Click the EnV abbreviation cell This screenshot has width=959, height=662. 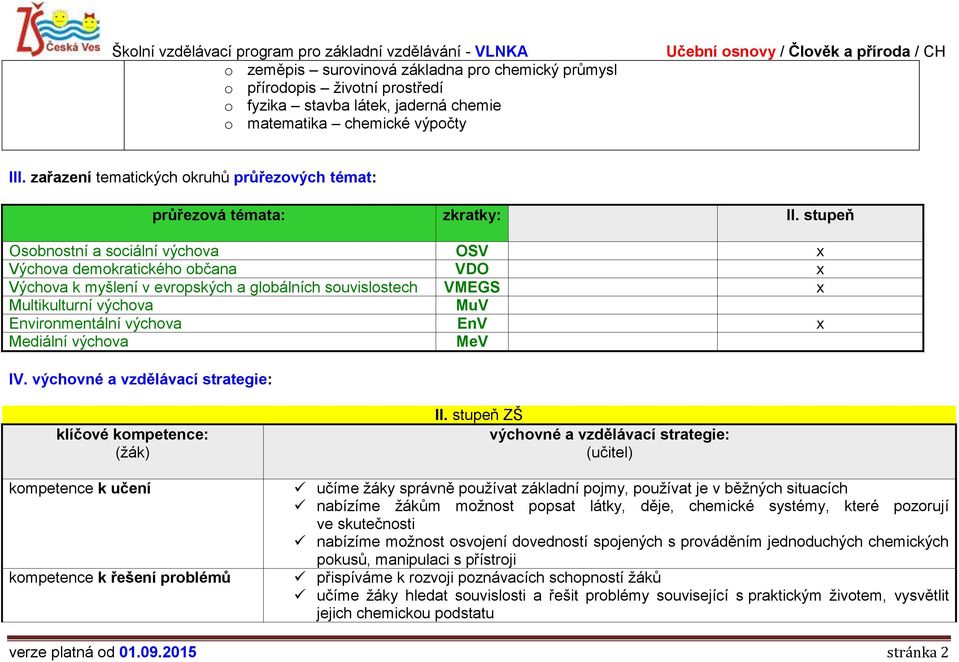click(x=472, y=323)
